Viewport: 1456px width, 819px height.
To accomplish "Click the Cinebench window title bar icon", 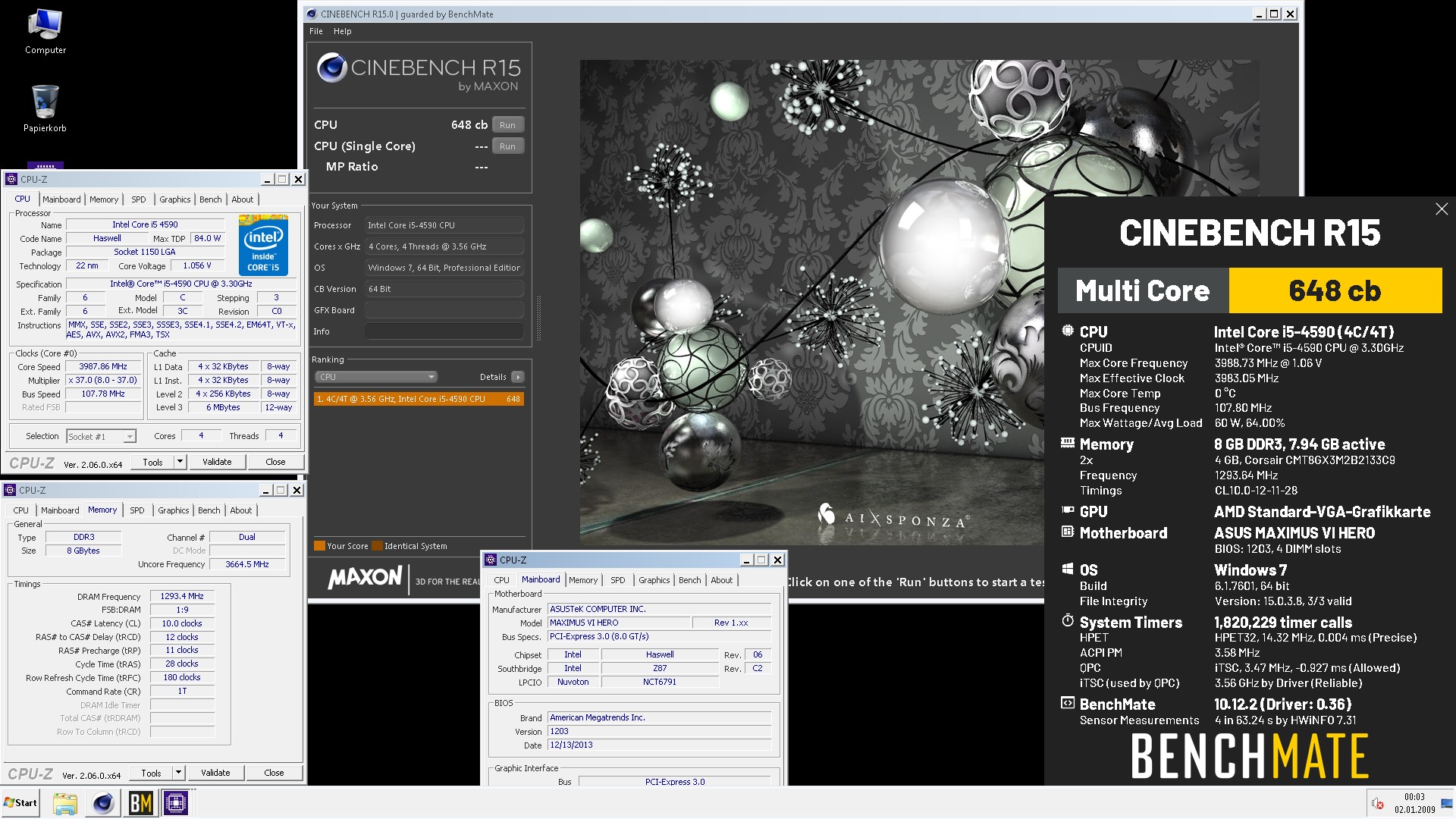I will [x=311, y=14].
